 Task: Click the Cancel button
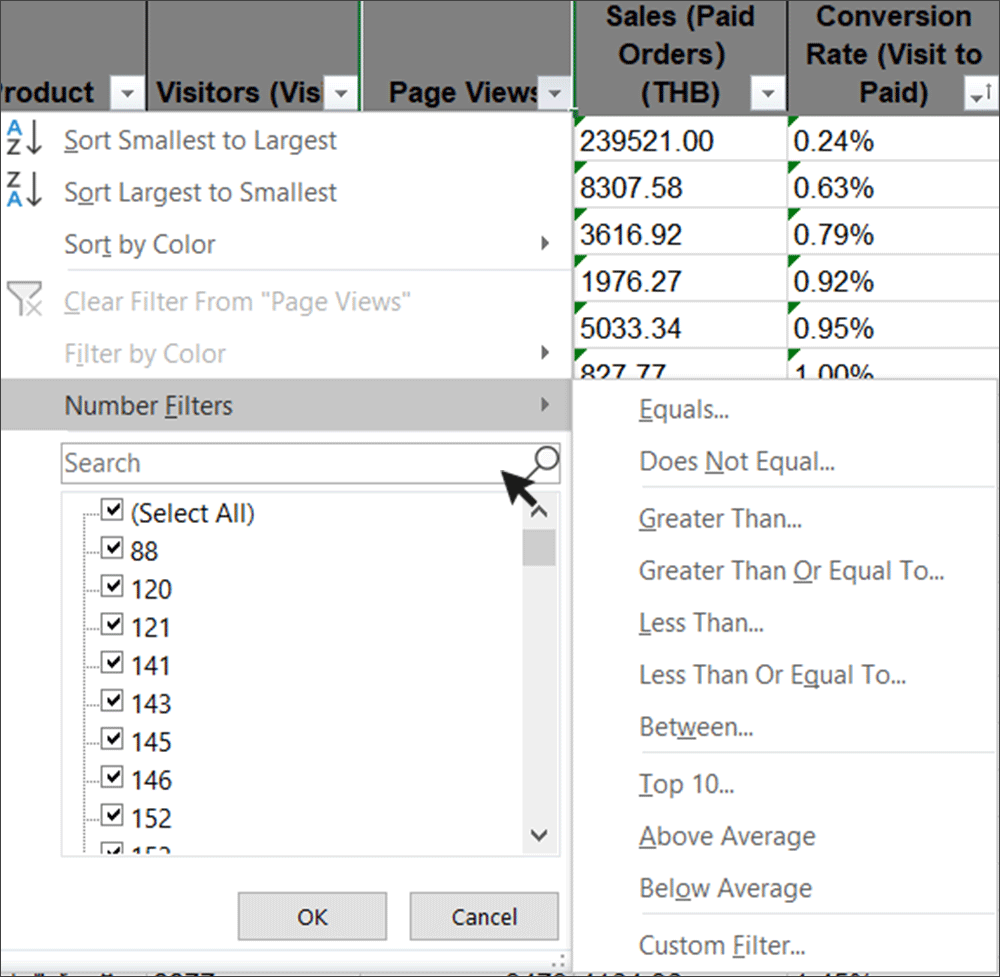[484, 916]
